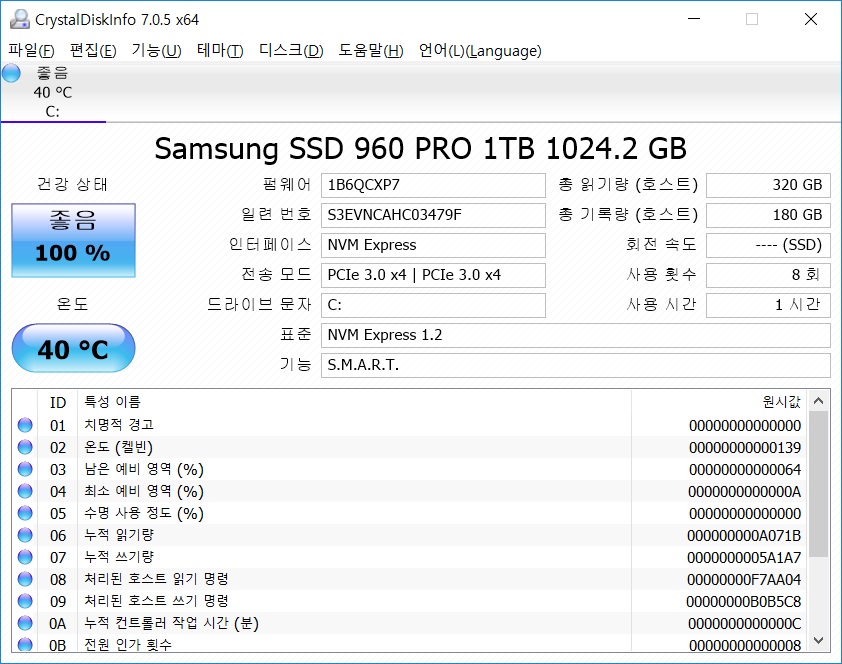The width and height of the screenshot is (842, 664).
Task: Click the drive letter field C:
Action: pos(433,305)
